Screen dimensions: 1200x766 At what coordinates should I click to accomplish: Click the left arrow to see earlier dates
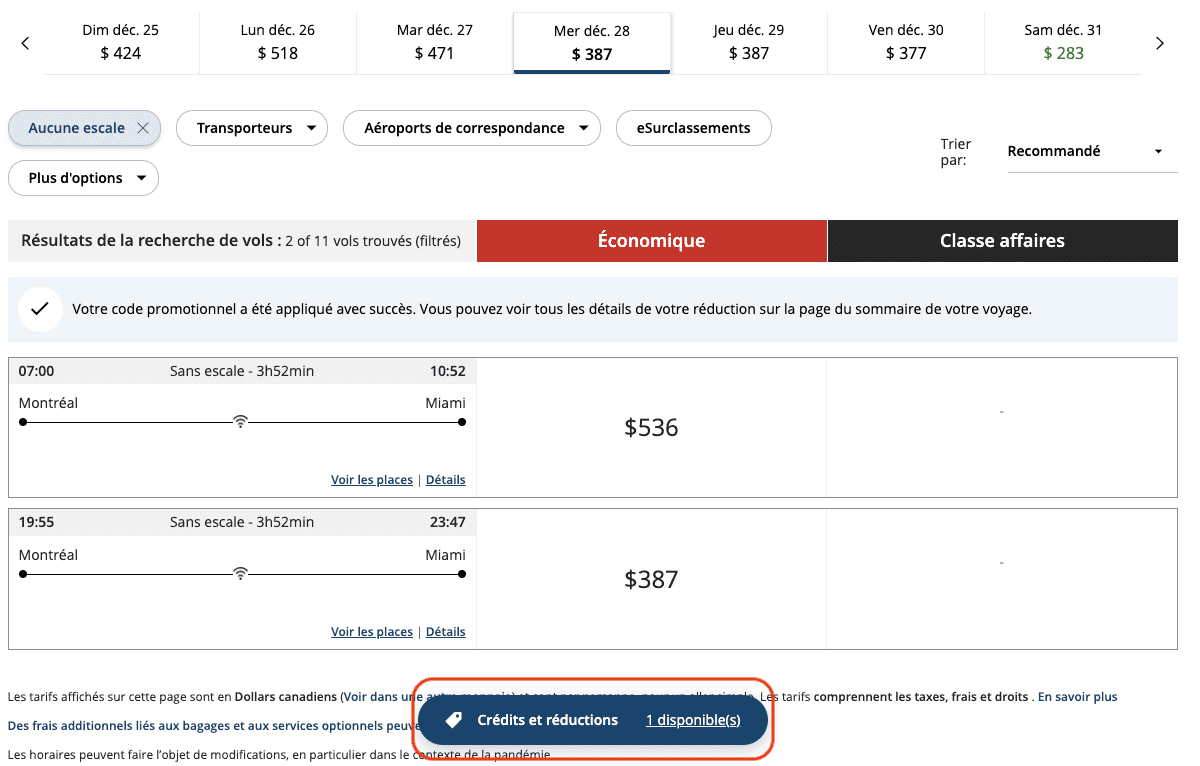tap(24, 43)
